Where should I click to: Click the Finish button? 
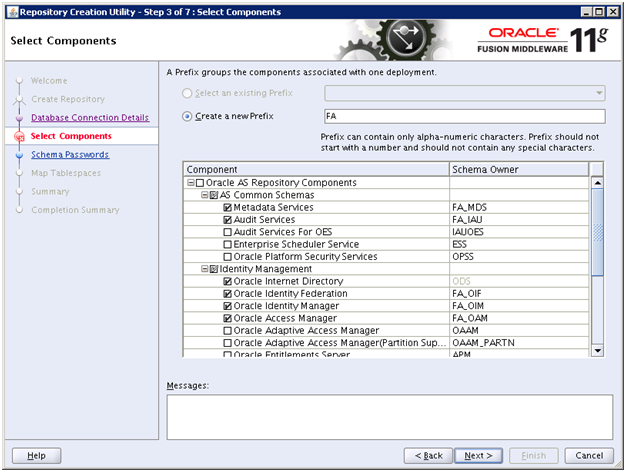click(533, 456)
